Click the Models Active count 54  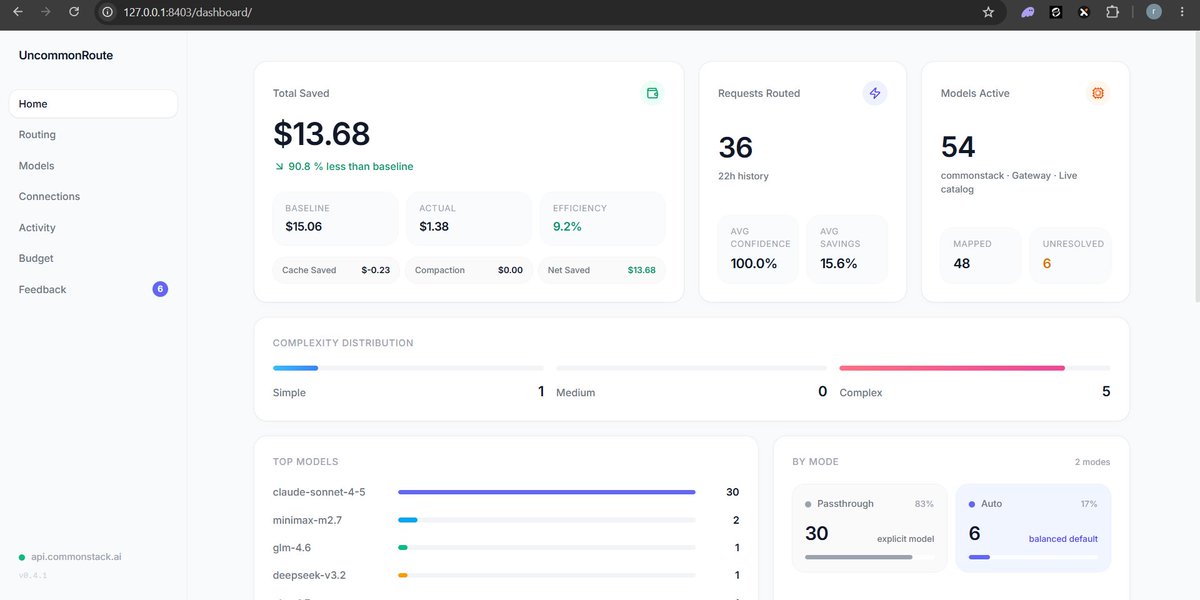pos(958,147)
